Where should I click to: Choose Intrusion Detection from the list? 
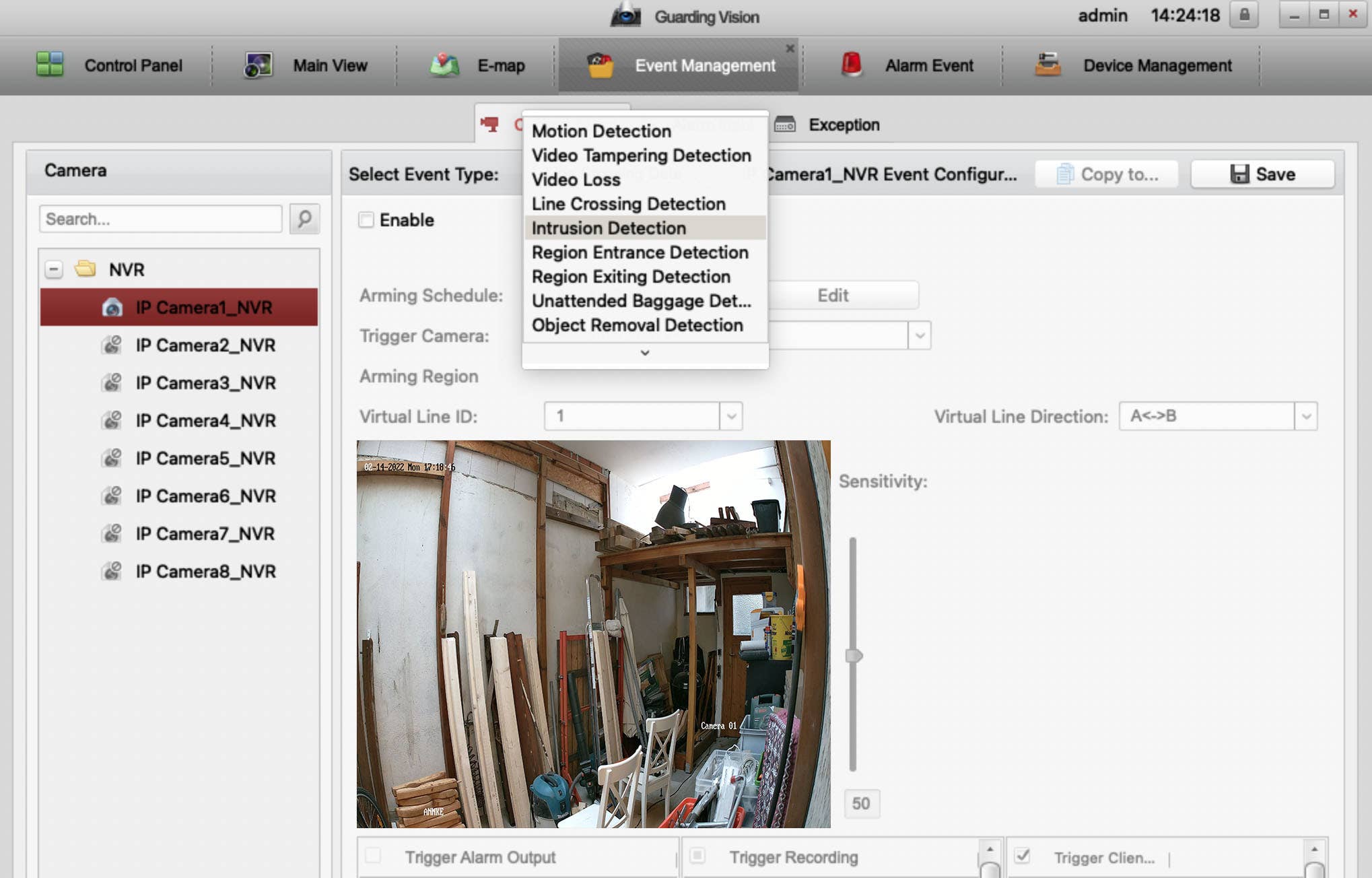609,228
